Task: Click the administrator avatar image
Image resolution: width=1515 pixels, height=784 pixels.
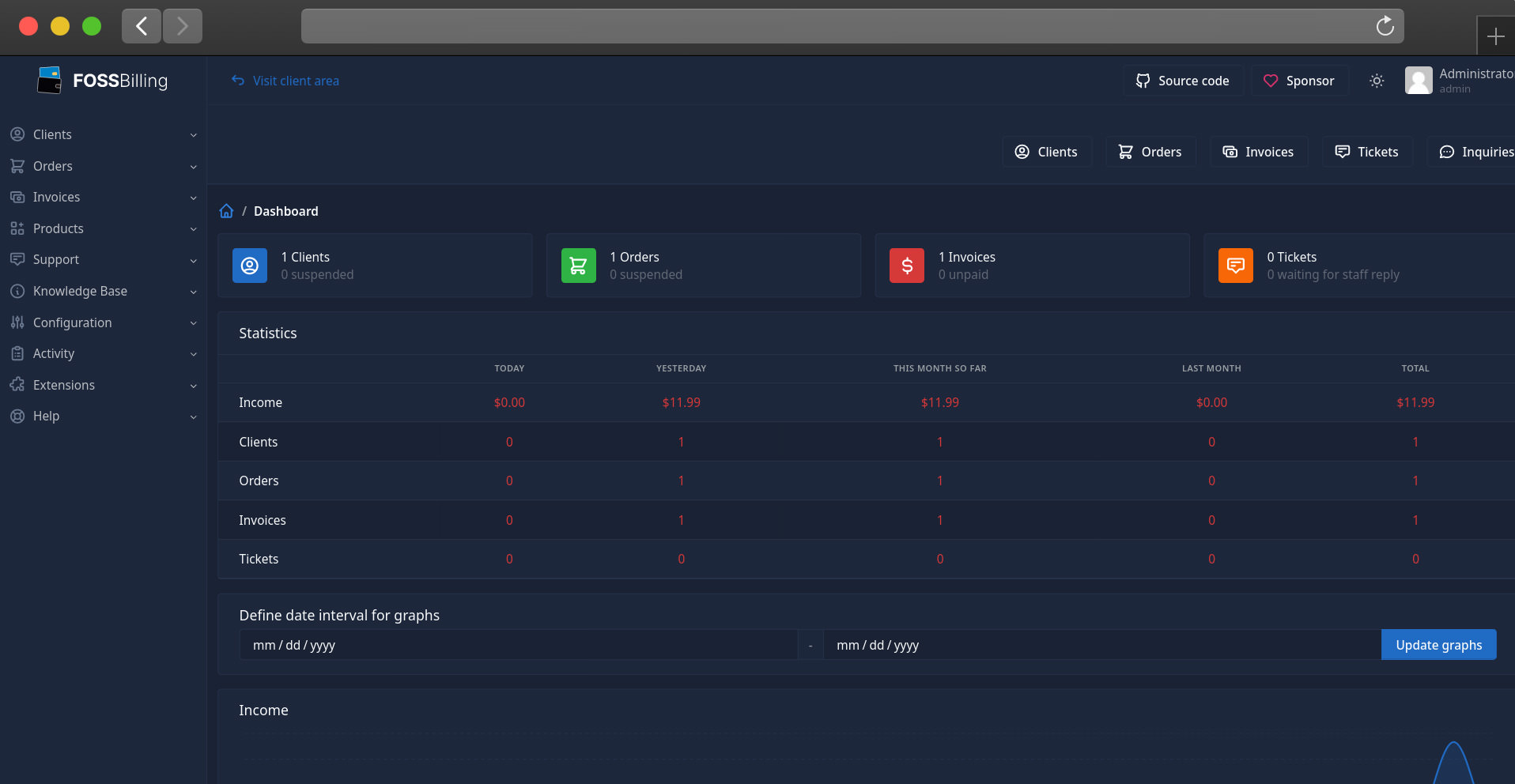Action: [x=1419, y=81]
